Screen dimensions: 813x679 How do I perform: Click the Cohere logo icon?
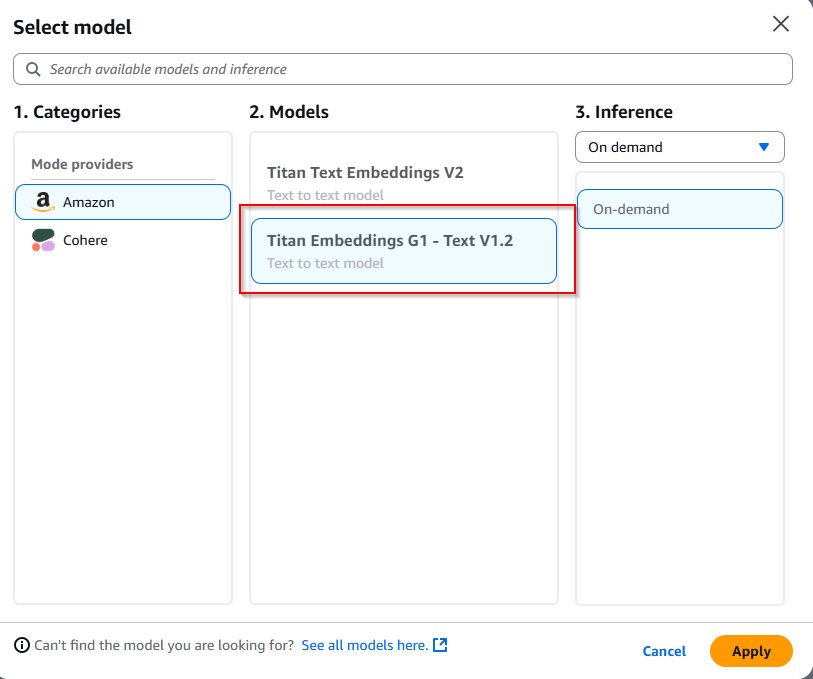(x=43, y=240)
